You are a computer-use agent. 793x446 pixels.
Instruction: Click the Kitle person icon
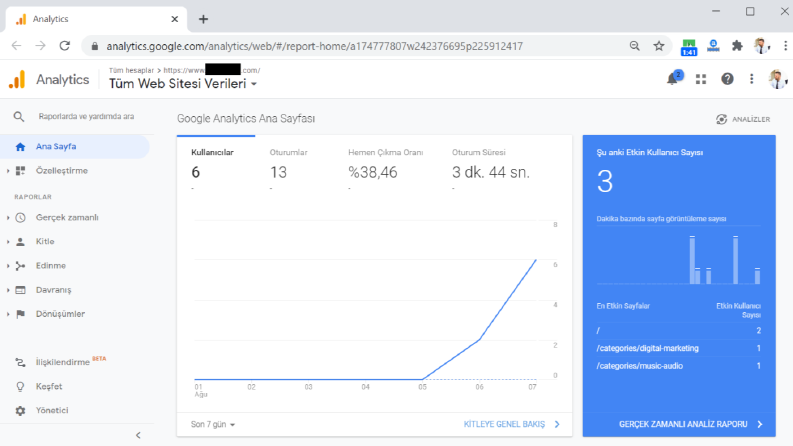pos(20,242)
